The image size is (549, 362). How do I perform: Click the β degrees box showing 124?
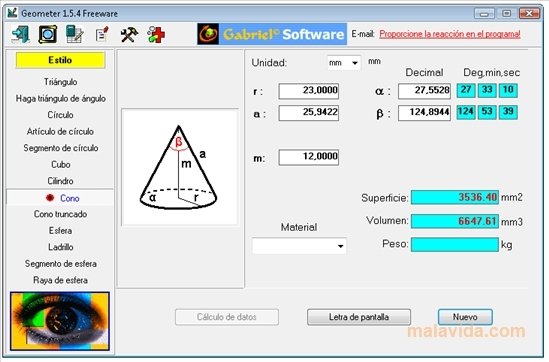tap(466, 112)
